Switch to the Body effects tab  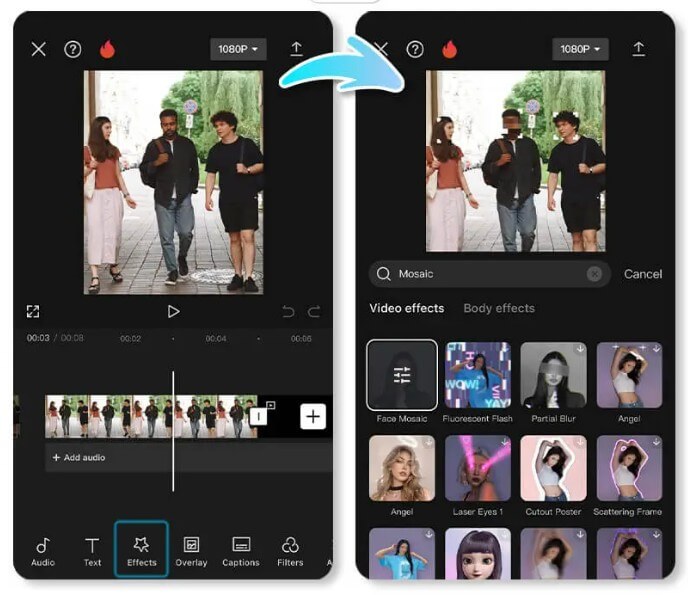(x=499, y=308)
